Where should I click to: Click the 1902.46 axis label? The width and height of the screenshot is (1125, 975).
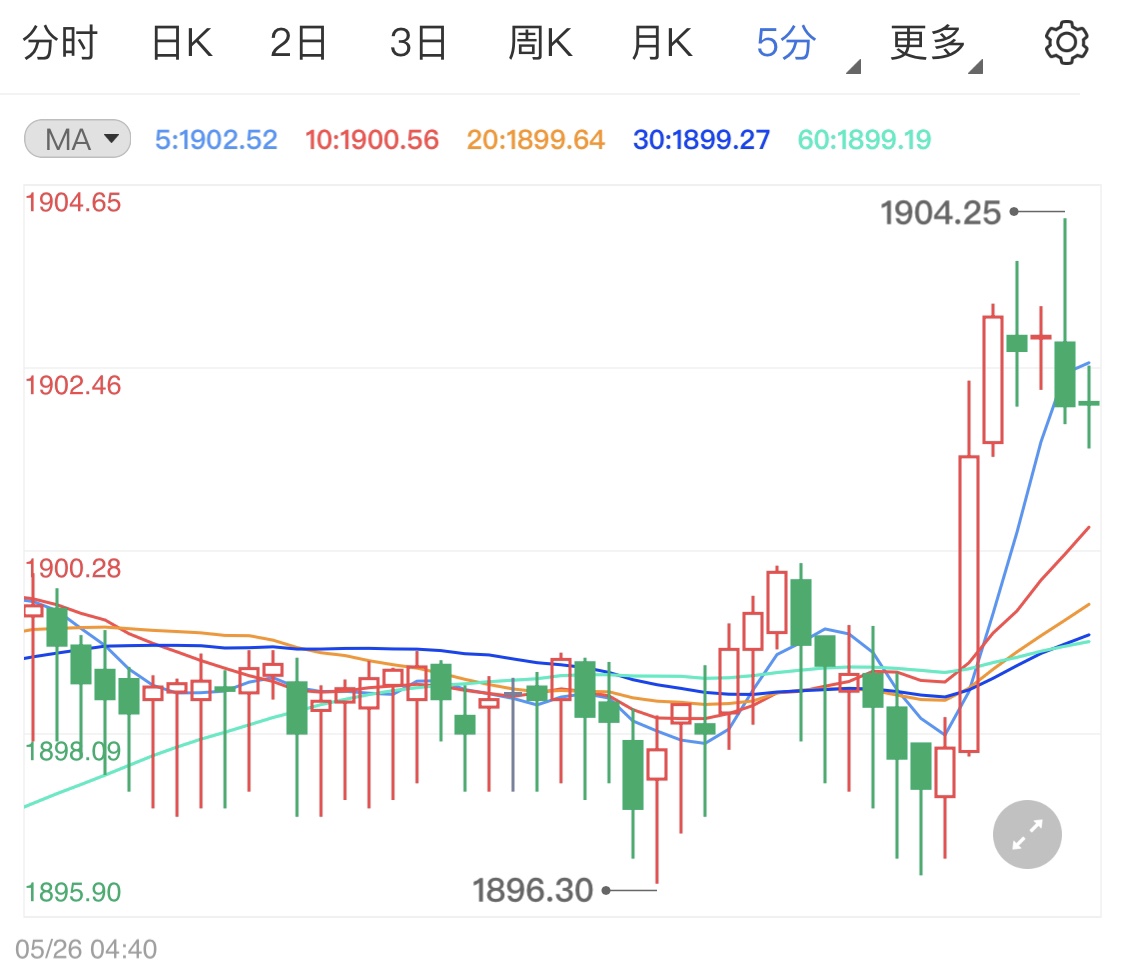[x=73, y=386]
